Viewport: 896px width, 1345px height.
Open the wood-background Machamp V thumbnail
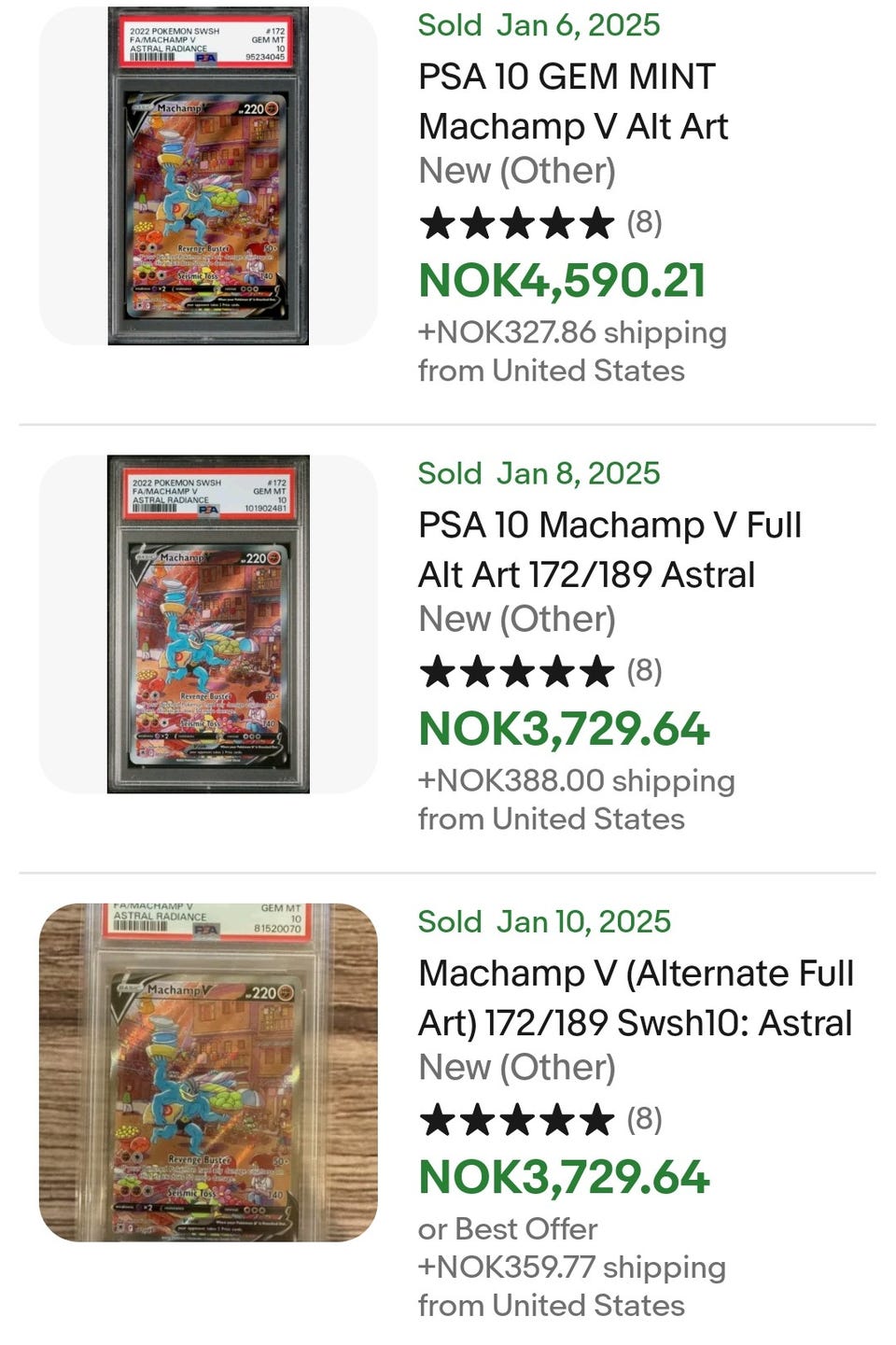(208, 1072)
